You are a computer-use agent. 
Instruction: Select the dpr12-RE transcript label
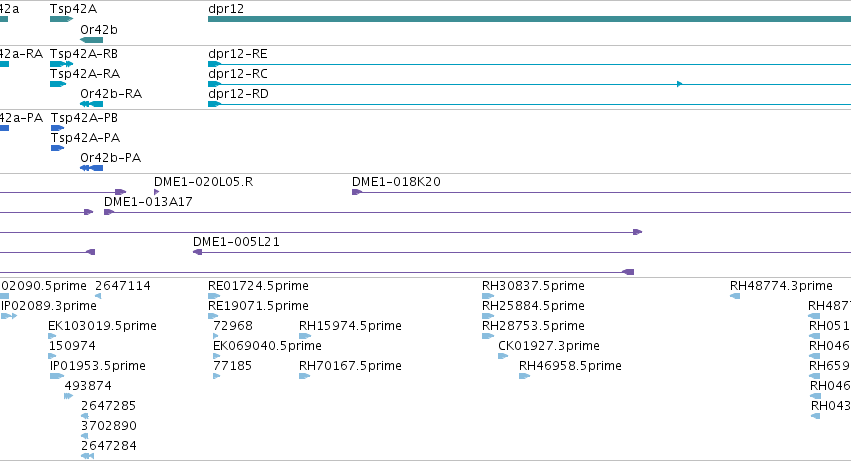(238, 53)
